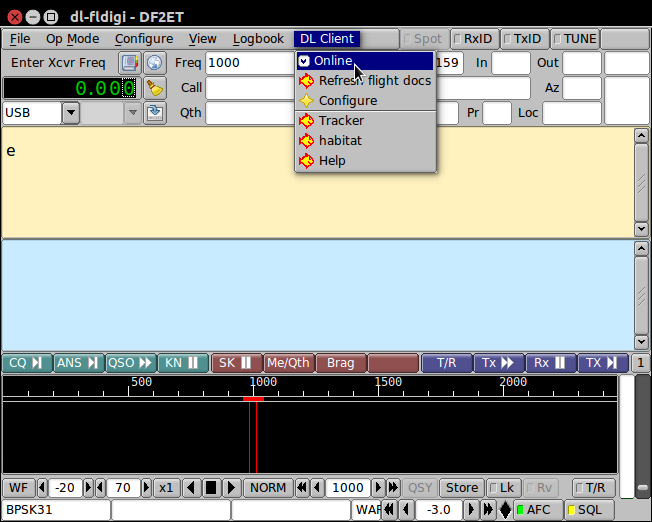Click the save contact icon button
The height and width of the screenshot is (522, 652).
(155, 113)
